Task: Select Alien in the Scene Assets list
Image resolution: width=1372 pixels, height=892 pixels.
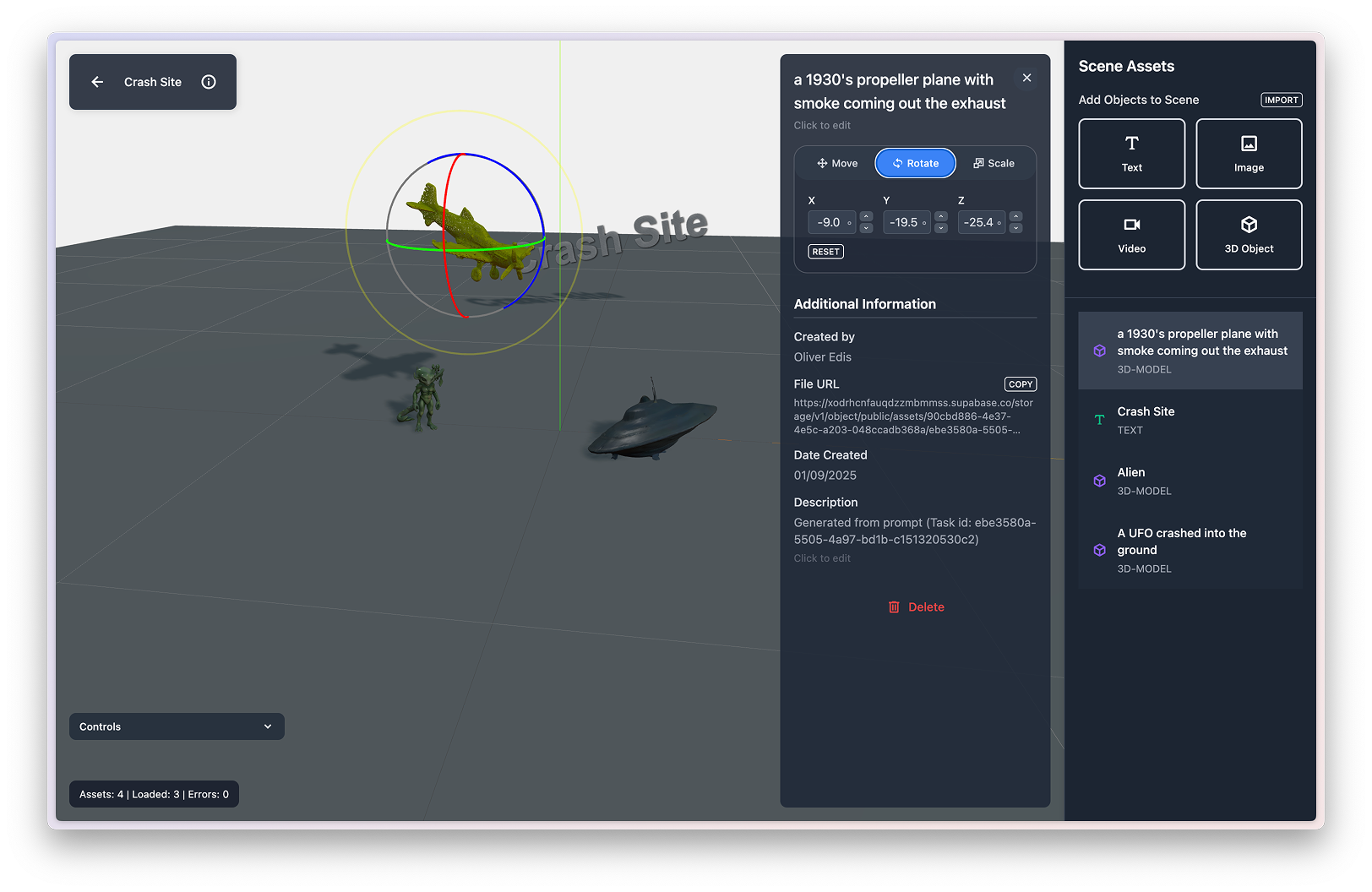Action: (x=1190, y=481)
